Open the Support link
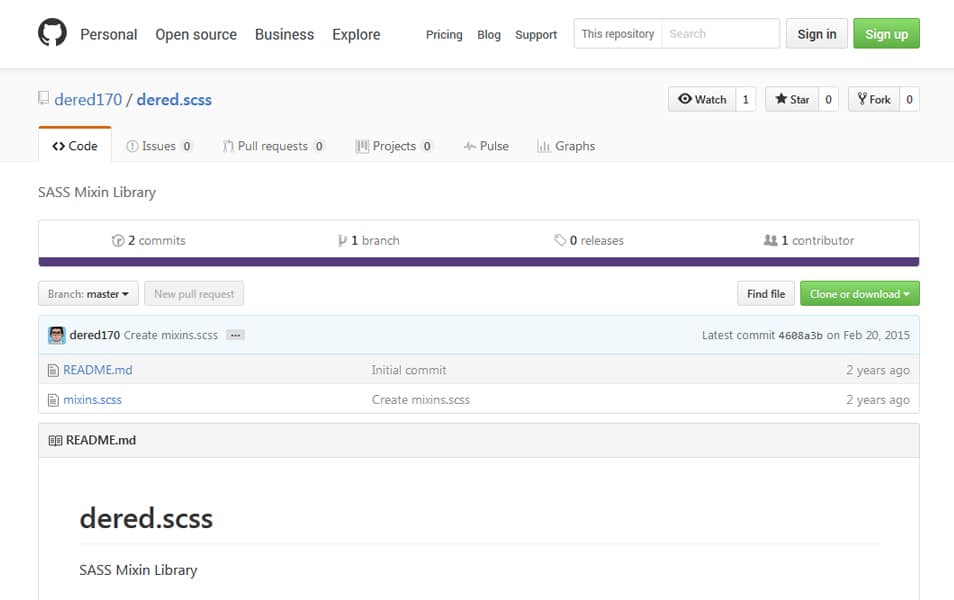This screenshot has height=600, width=954. tap(536, 35)
